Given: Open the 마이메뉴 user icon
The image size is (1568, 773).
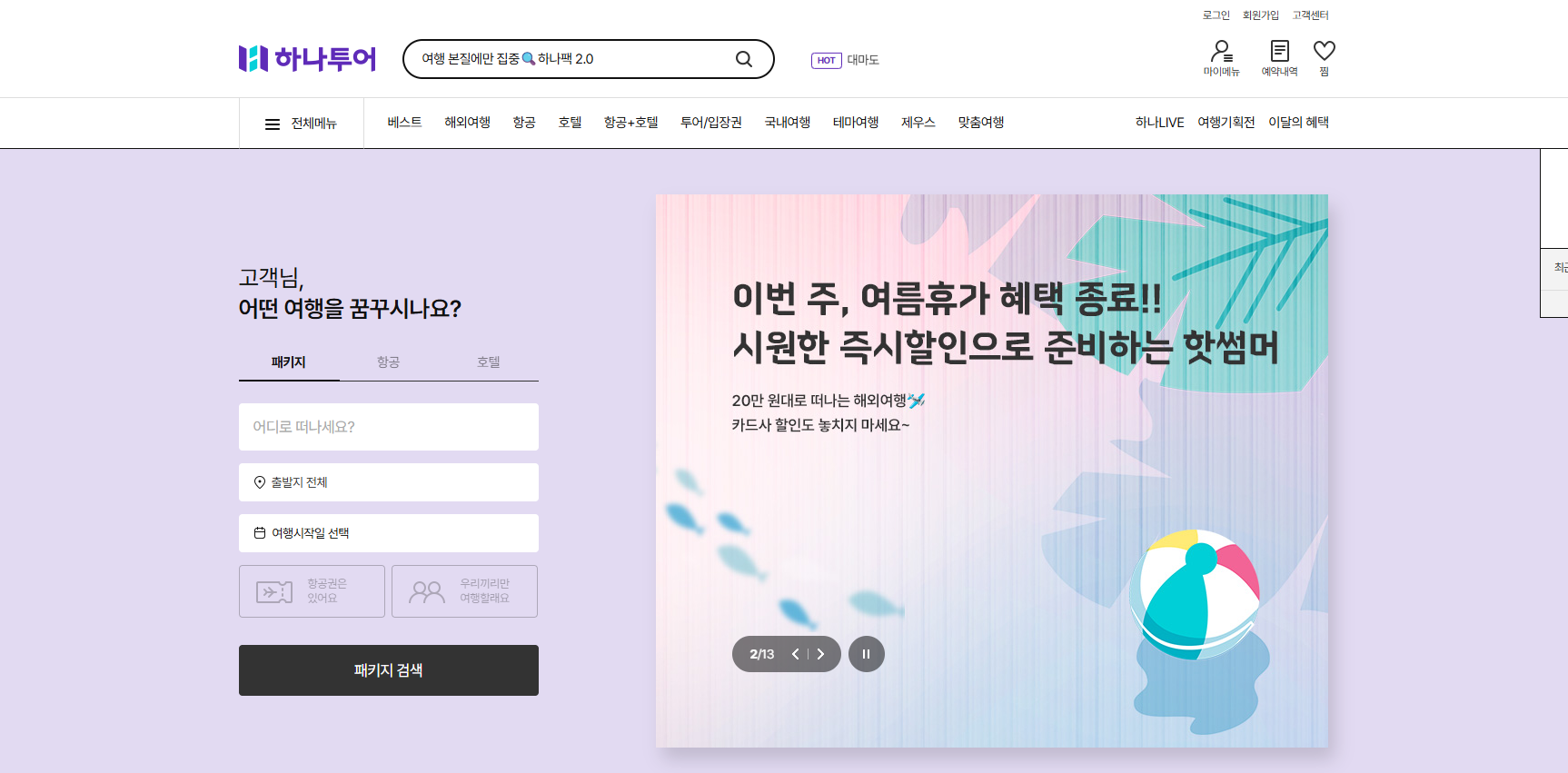Looking at the screenshot, I should (1222, 52).
